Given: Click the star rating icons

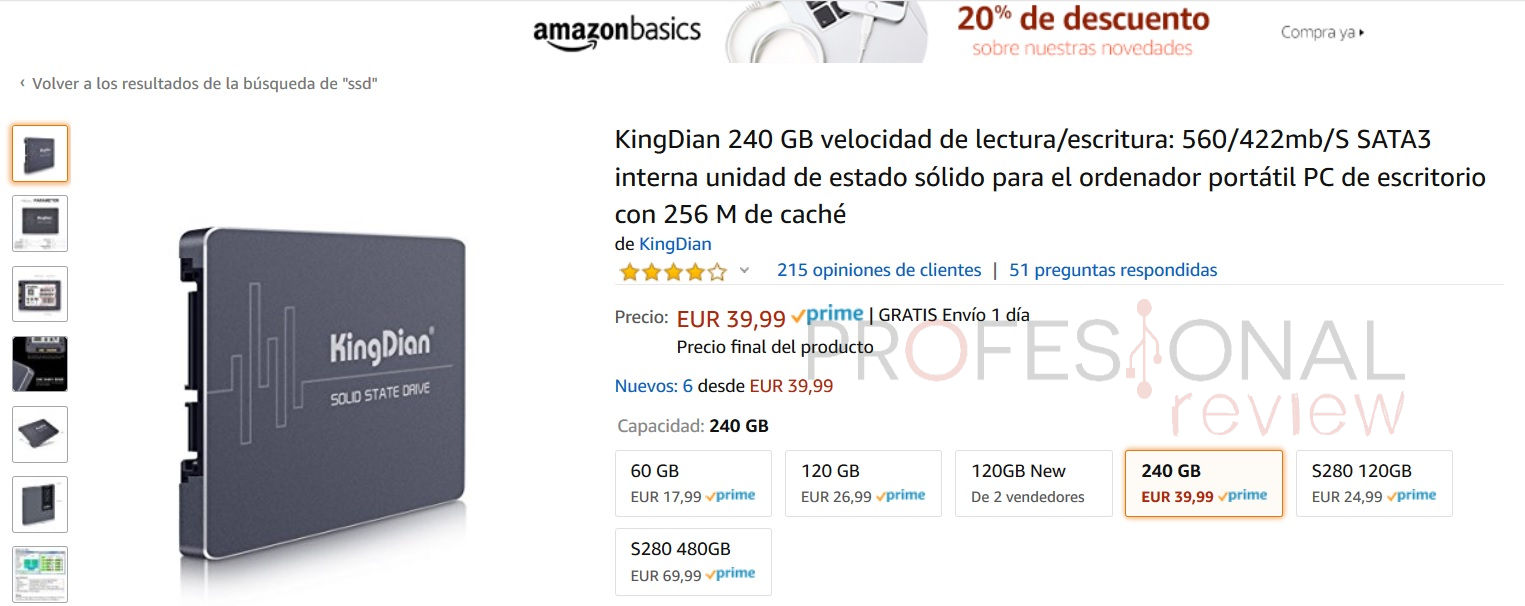Looking at the screenshot, I should 673,271.
